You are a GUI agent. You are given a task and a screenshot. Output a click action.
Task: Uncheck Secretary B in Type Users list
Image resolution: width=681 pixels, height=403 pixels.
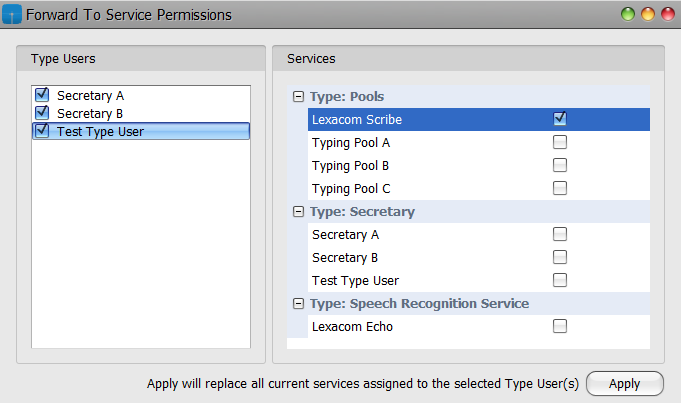pyautogui.click(x=42, y=112)
